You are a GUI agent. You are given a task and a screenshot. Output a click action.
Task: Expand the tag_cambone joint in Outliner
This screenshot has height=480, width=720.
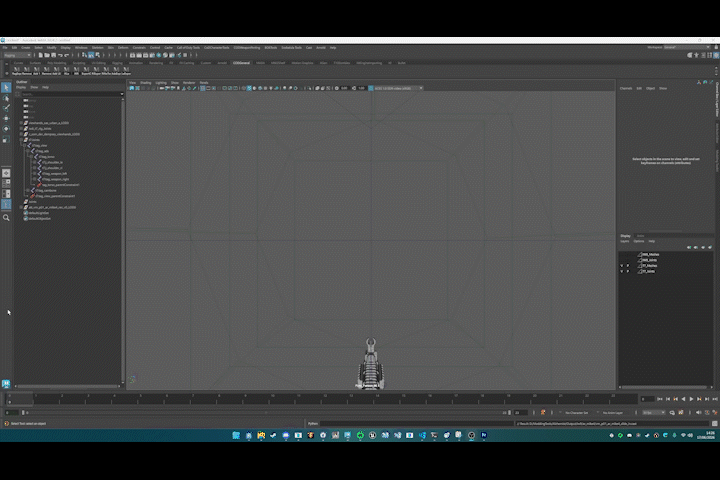pyautogui.click(x=28, y=190)
